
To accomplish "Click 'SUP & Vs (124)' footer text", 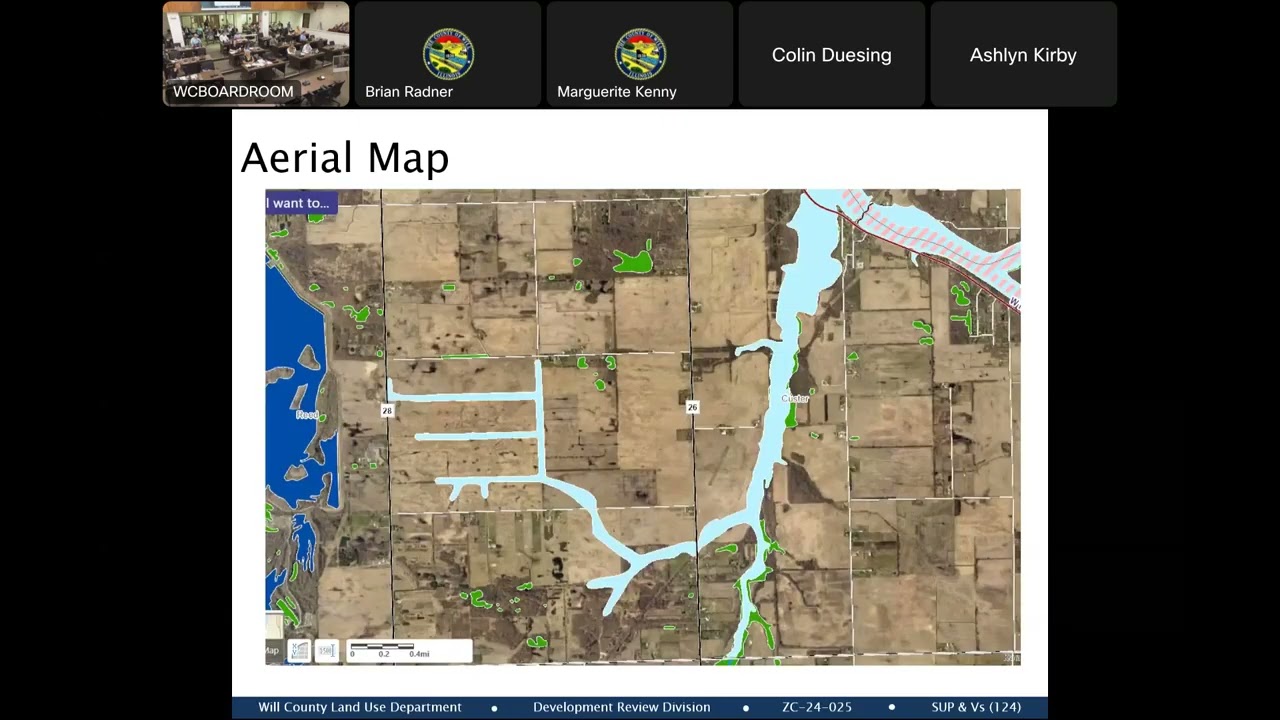I will click(x=976, y=707).
